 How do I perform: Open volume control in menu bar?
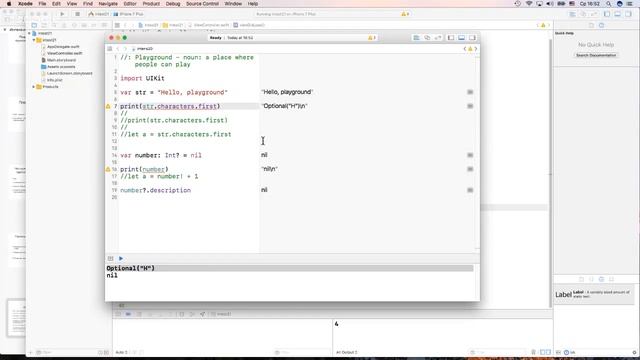(550, 4)
